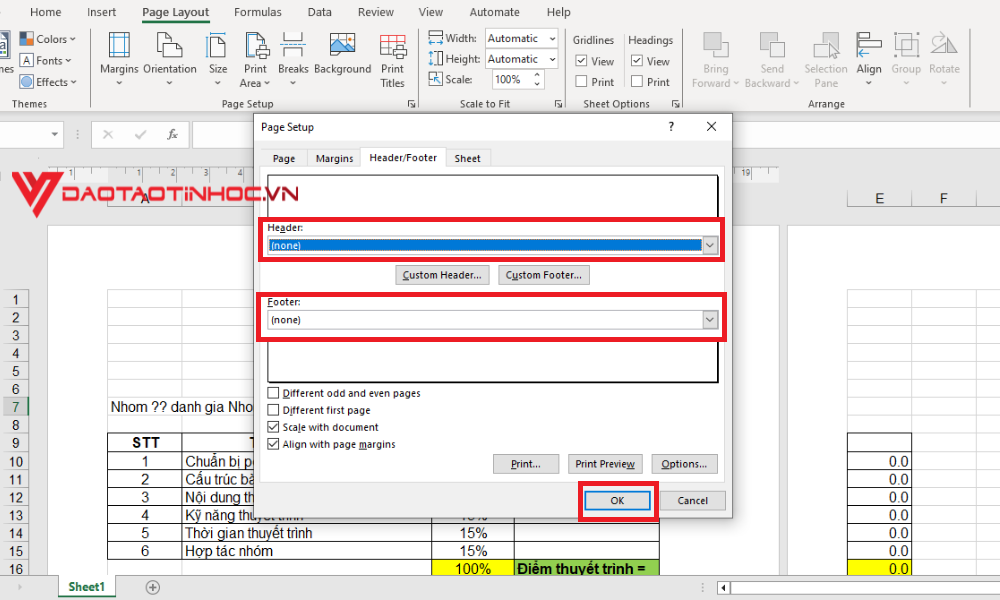The width and height of the screenshot is (1000, 600).
Task: Open the Data ribbon tab
Action: point(320,12)
